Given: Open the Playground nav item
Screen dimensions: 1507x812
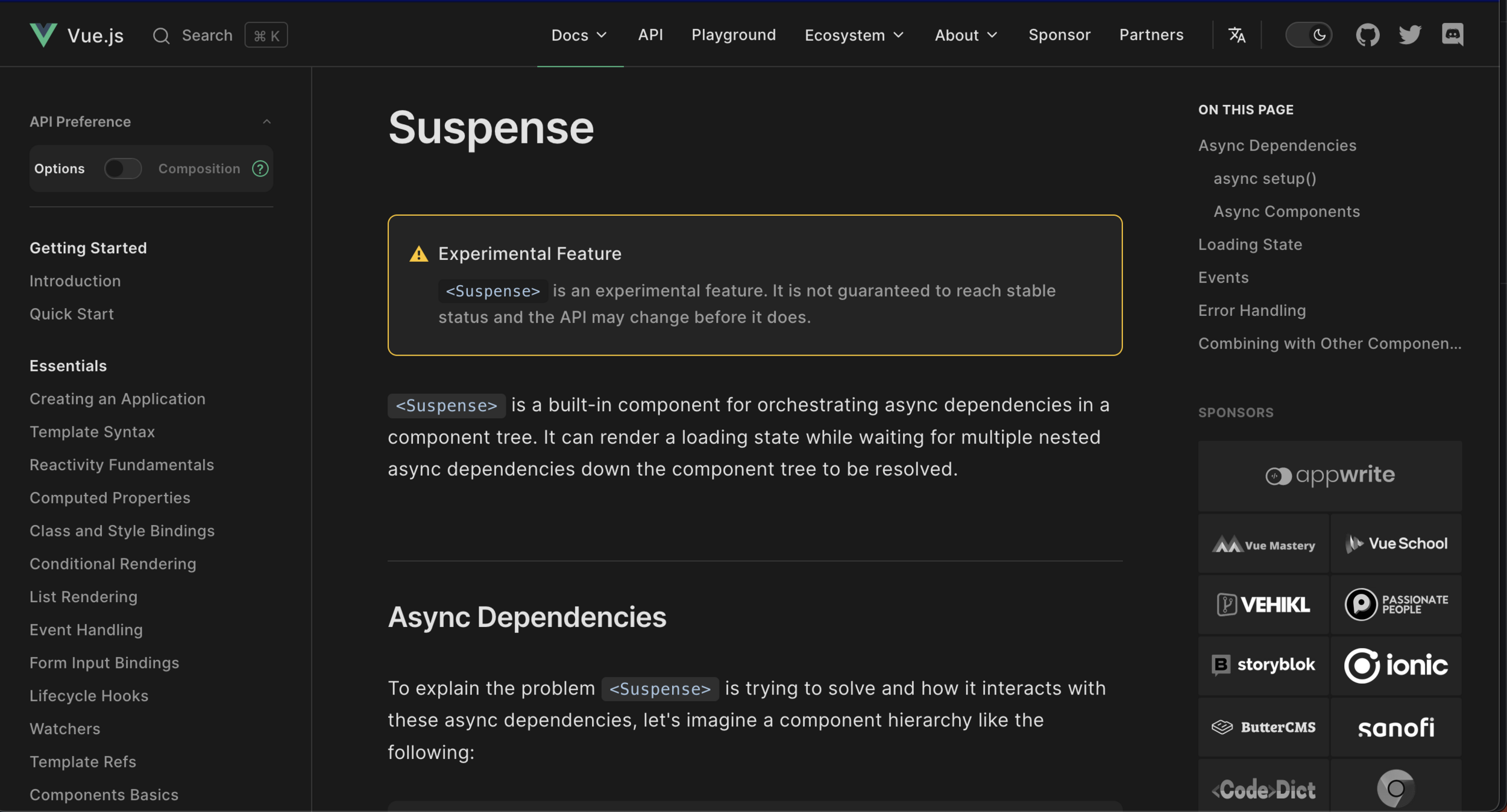Looking at the screenshot, I should (x=733, y=35).
